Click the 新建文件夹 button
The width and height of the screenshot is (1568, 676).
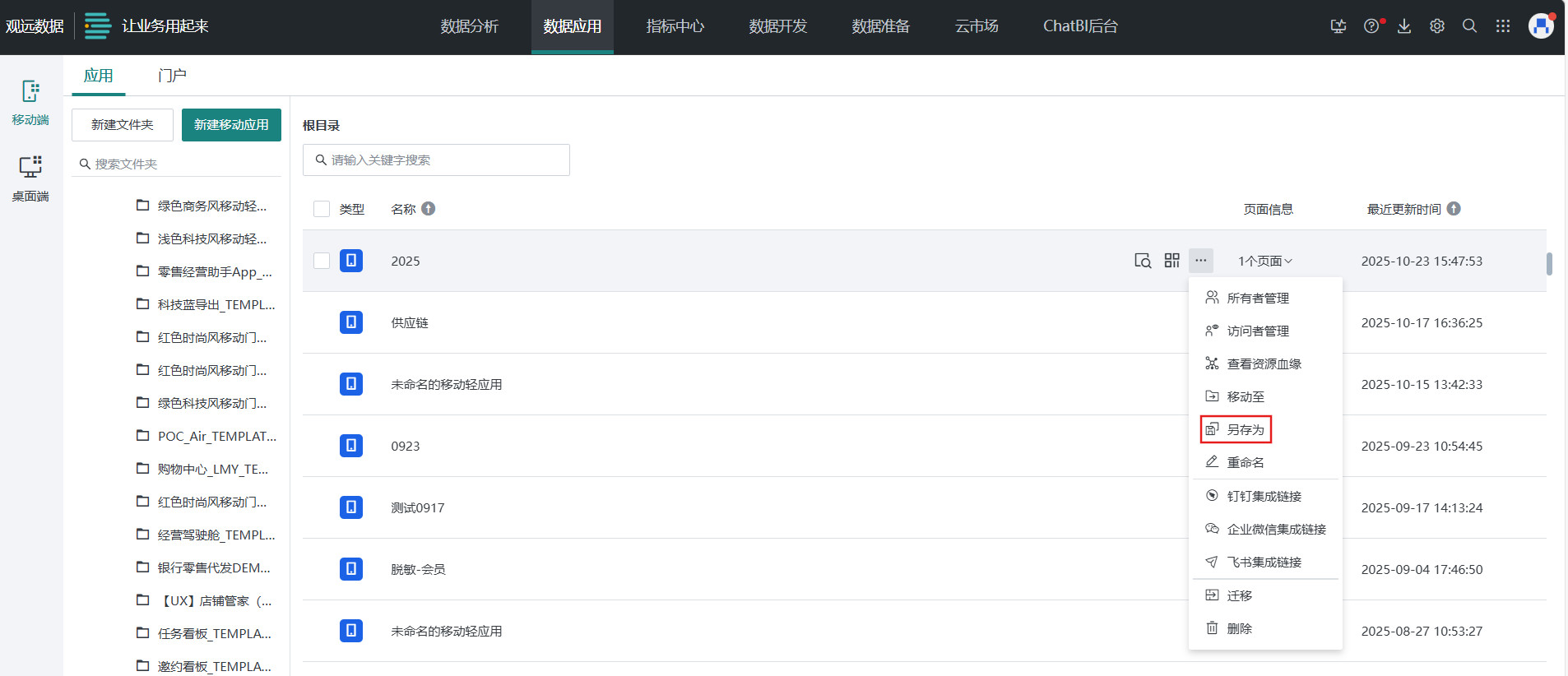pos(123,125)
